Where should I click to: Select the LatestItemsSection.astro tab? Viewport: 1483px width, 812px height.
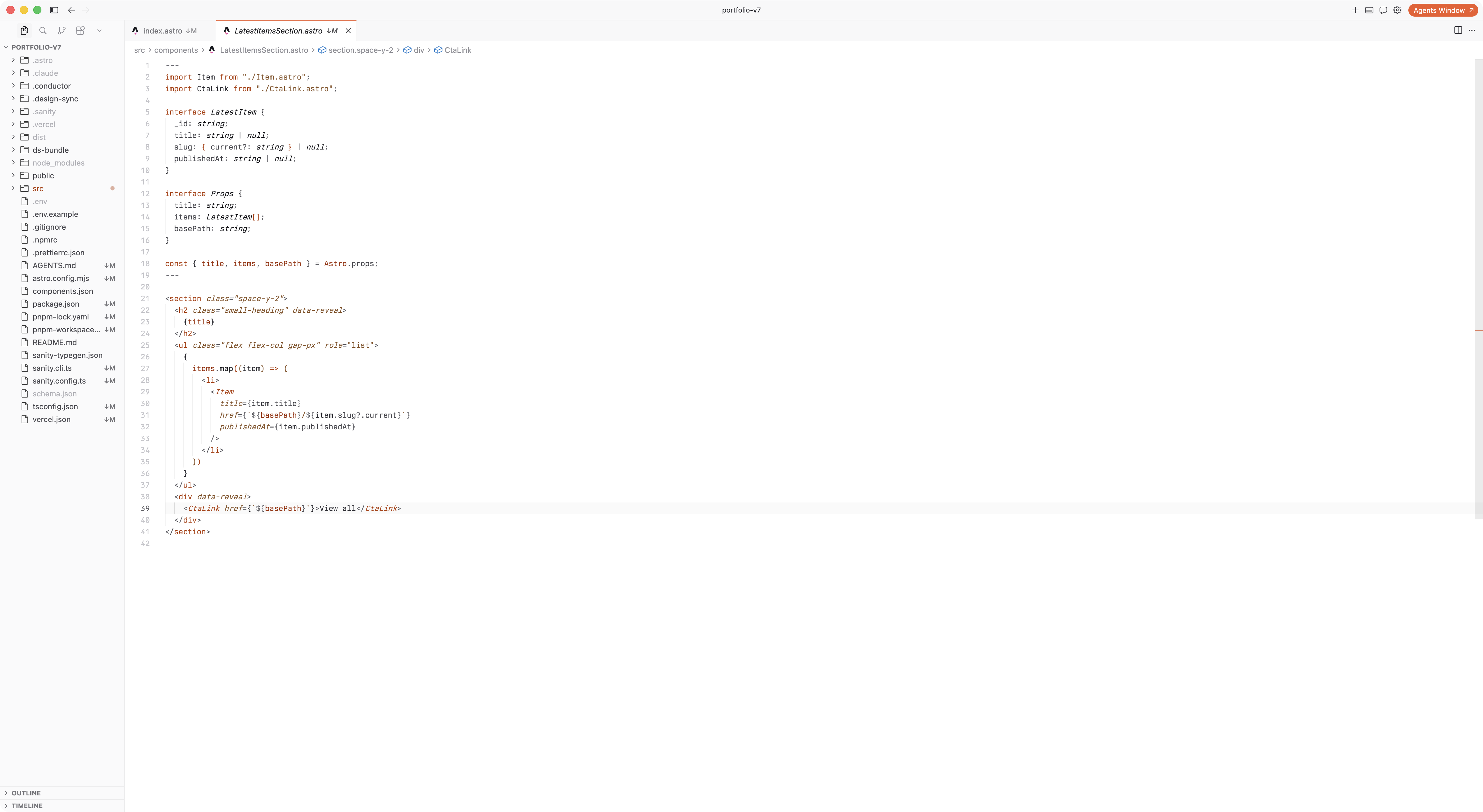[286, 31]
